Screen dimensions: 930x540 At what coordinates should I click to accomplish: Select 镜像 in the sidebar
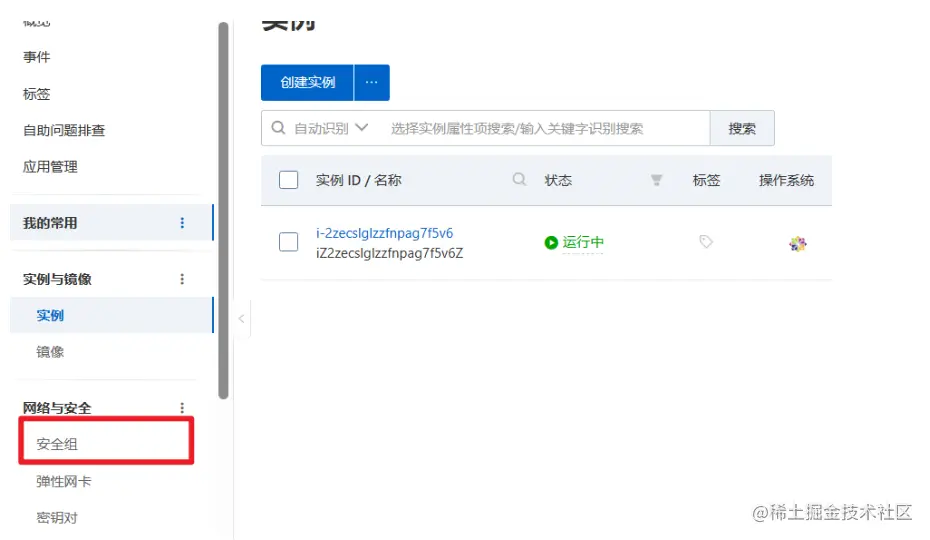(50, 352)
